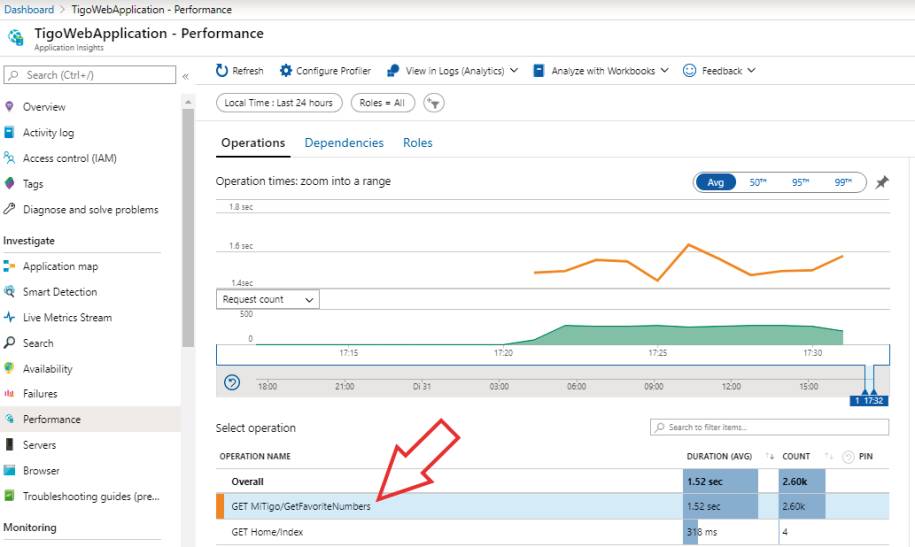This screenshot has width=915, height=547.
Task: Click the View in Logs analytics icon
Action: point(393,71)
